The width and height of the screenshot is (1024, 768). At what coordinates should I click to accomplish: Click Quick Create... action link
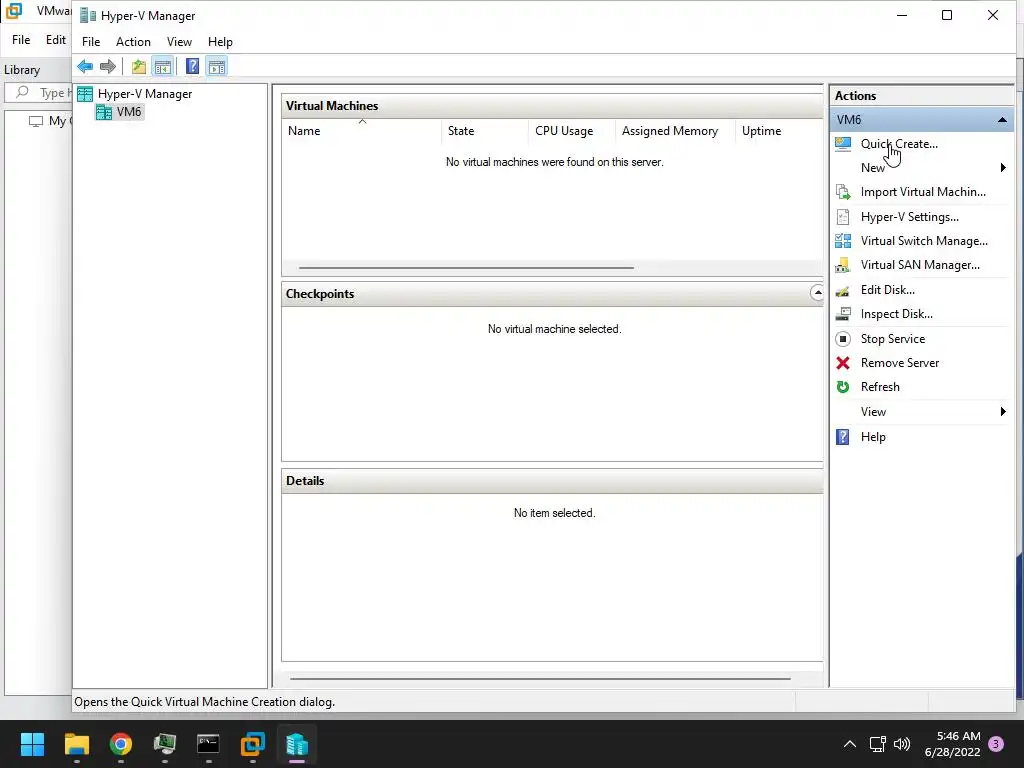tap(899, 144)
